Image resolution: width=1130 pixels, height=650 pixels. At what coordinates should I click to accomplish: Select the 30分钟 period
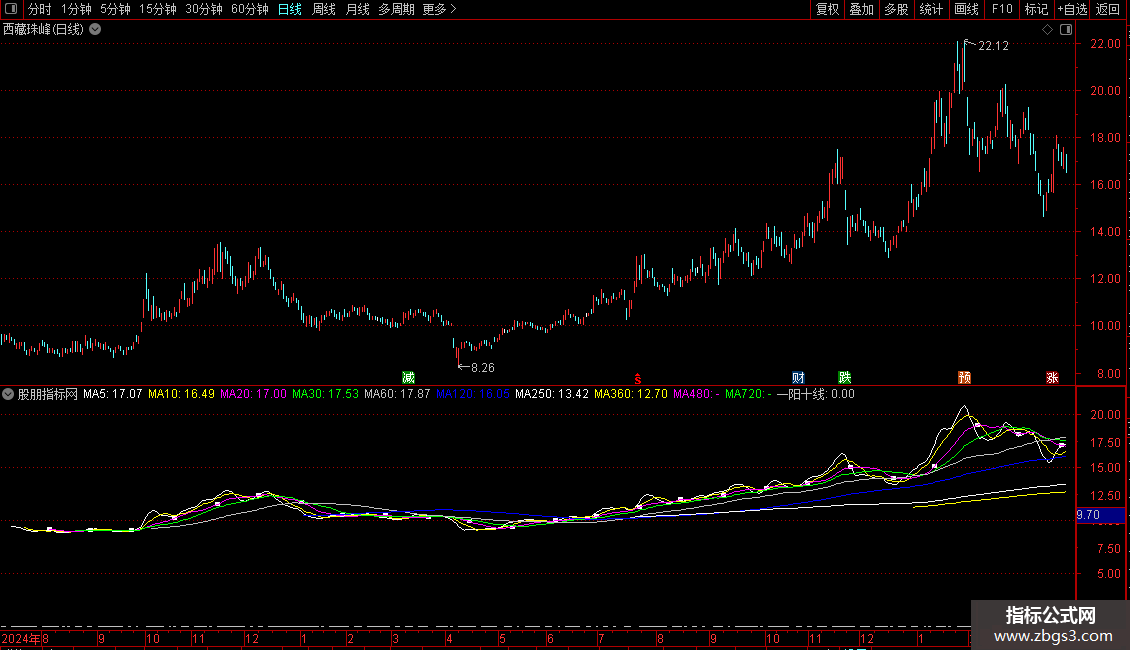coord(204,9)
